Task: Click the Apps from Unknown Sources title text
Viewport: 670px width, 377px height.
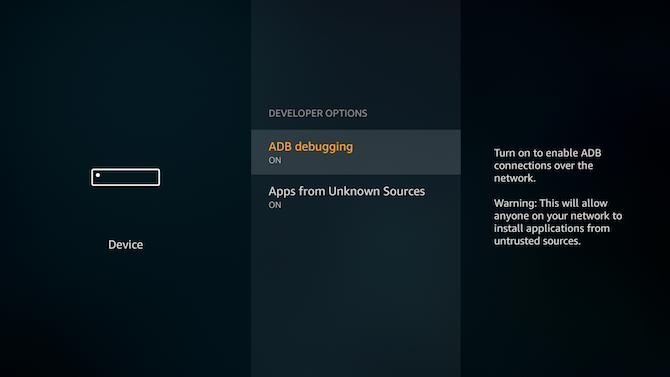Action: [x=347, y=191]
